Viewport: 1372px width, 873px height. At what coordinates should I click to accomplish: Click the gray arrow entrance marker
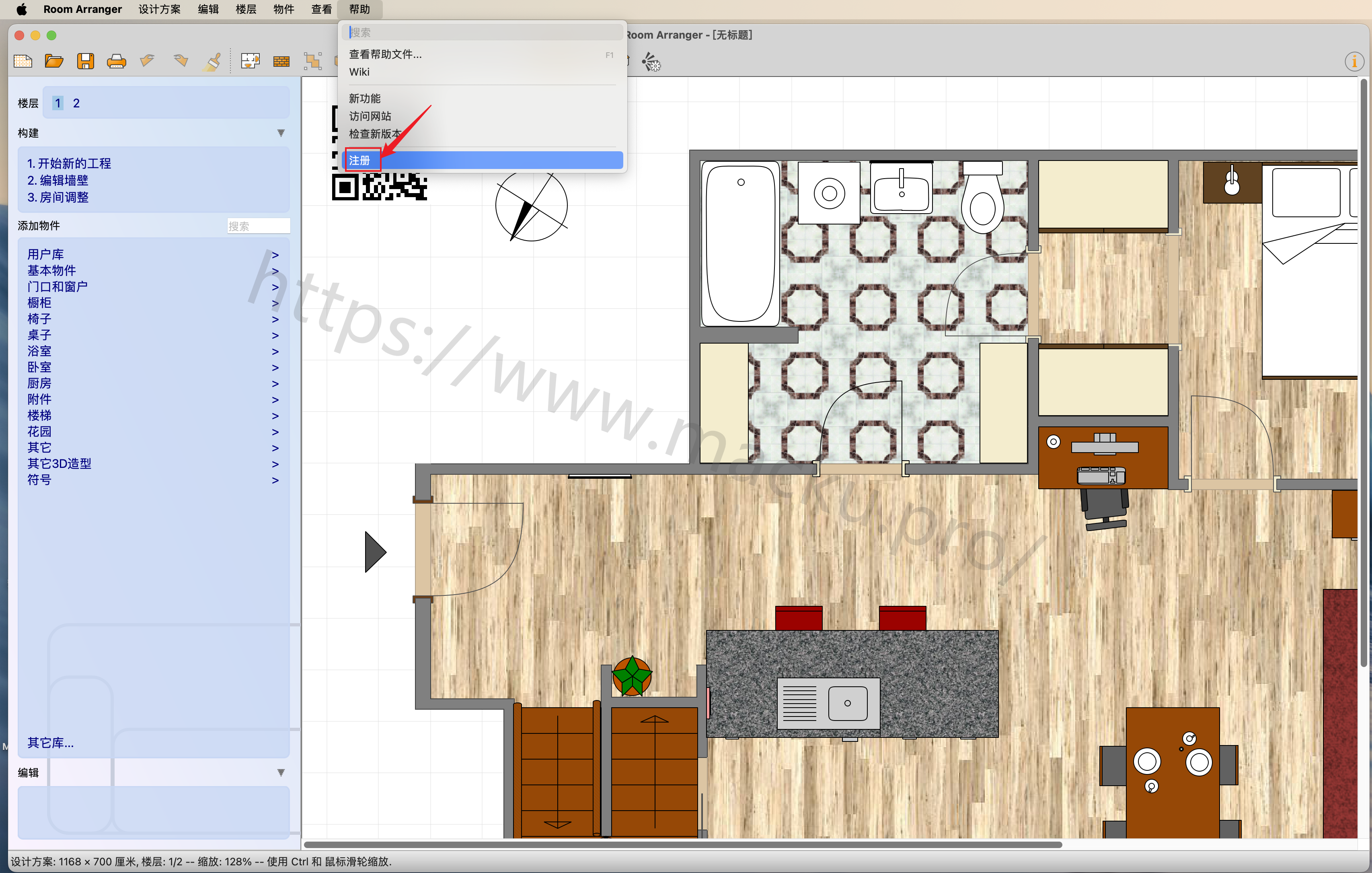point(376,552)
